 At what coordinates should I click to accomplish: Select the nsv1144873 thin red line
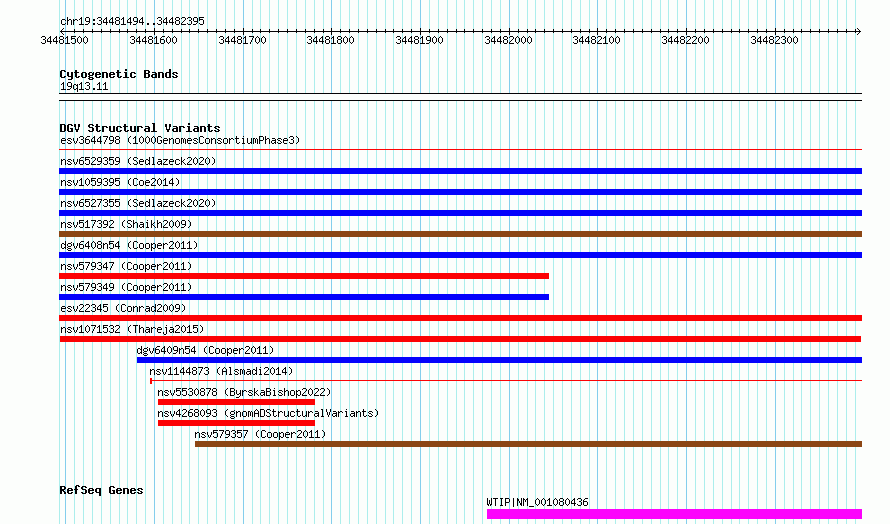(506, 380)
